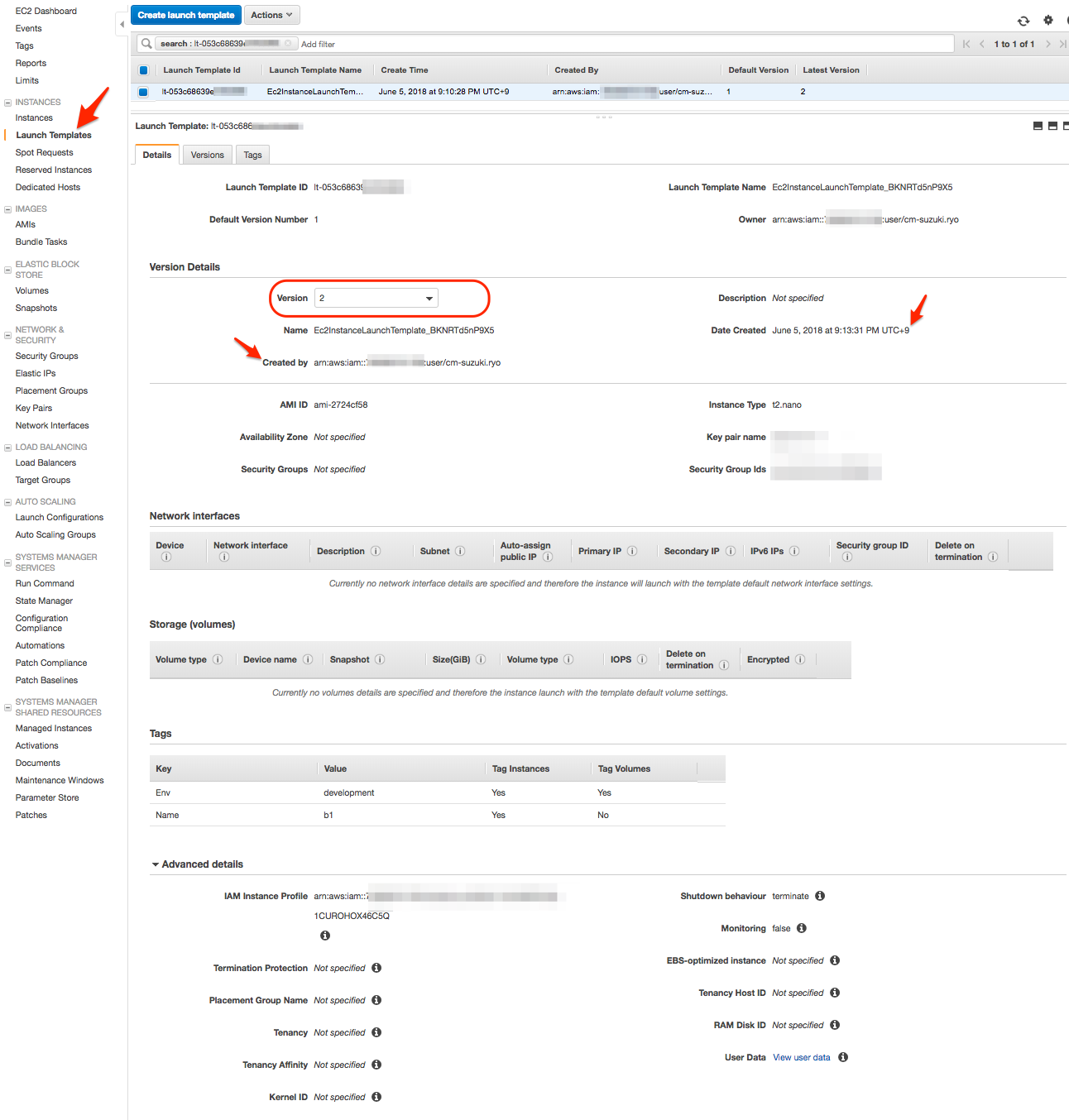Open the Actions dropdown menu
The width and height of the screenshot is (1069, 1120).
coord(271,14)
